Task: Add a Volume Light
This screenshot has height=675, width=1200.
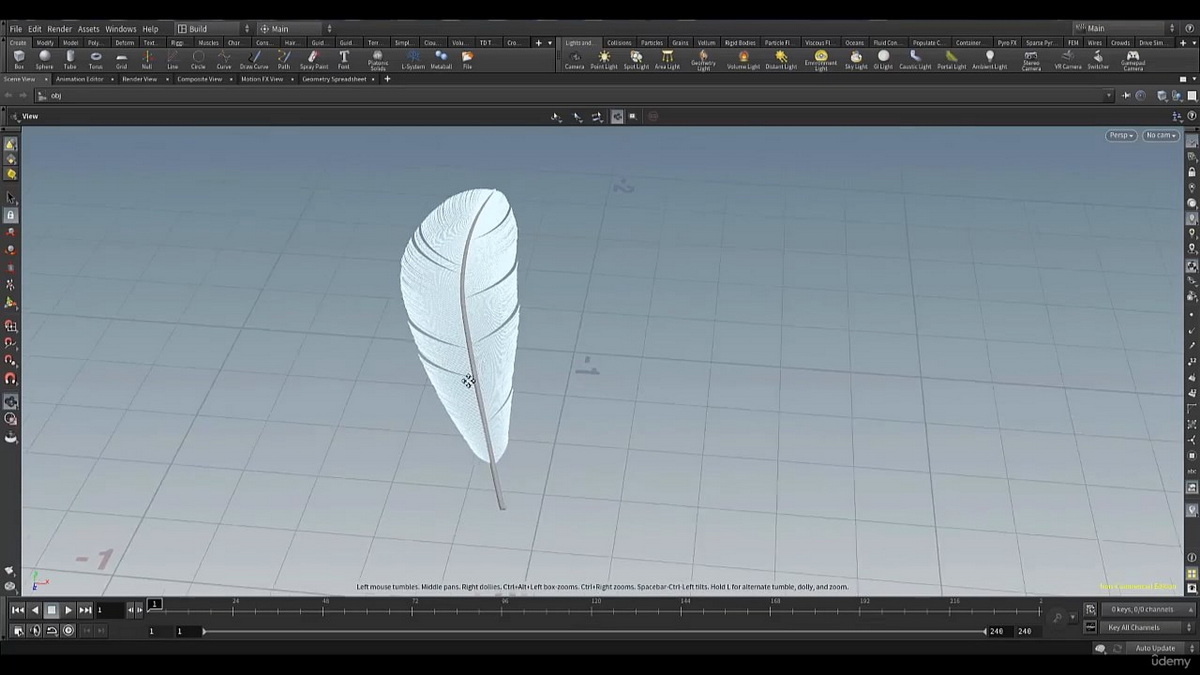Action: (743, 60)
